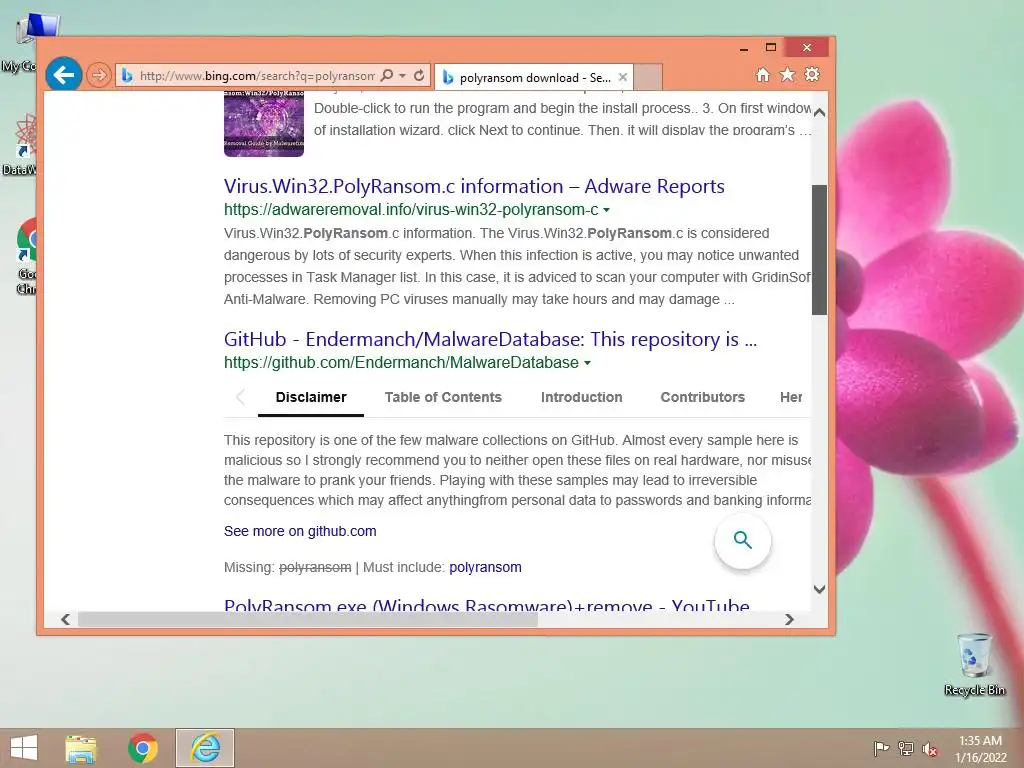Launch Google Chrome from taskbar

pos(142,748)
